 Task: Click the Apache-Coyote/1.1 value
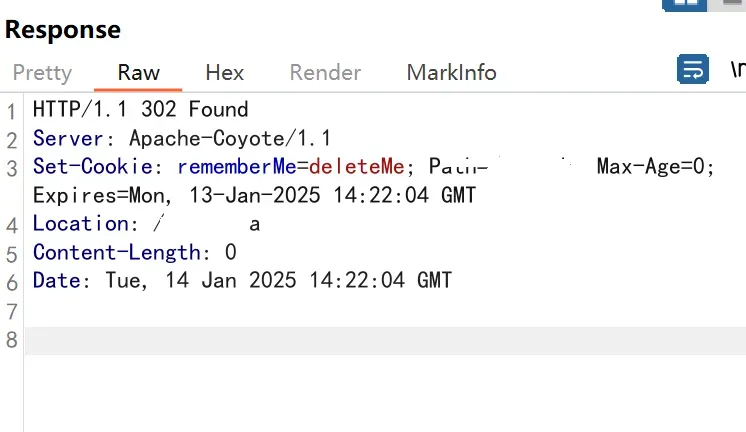point(230,138)
